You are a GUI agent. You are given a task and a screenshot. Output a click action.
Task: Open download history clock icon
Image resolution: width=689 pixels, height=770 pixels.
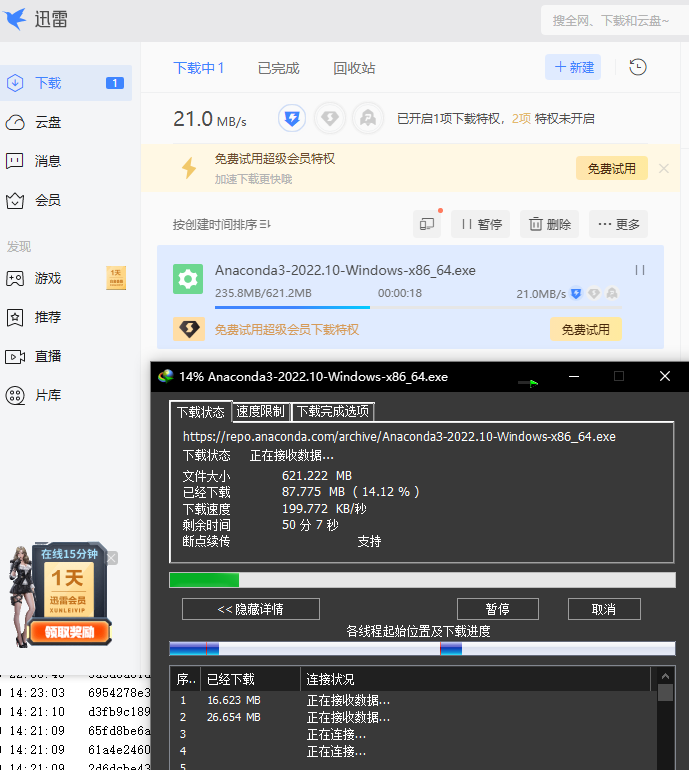click(x=638, y=67)
